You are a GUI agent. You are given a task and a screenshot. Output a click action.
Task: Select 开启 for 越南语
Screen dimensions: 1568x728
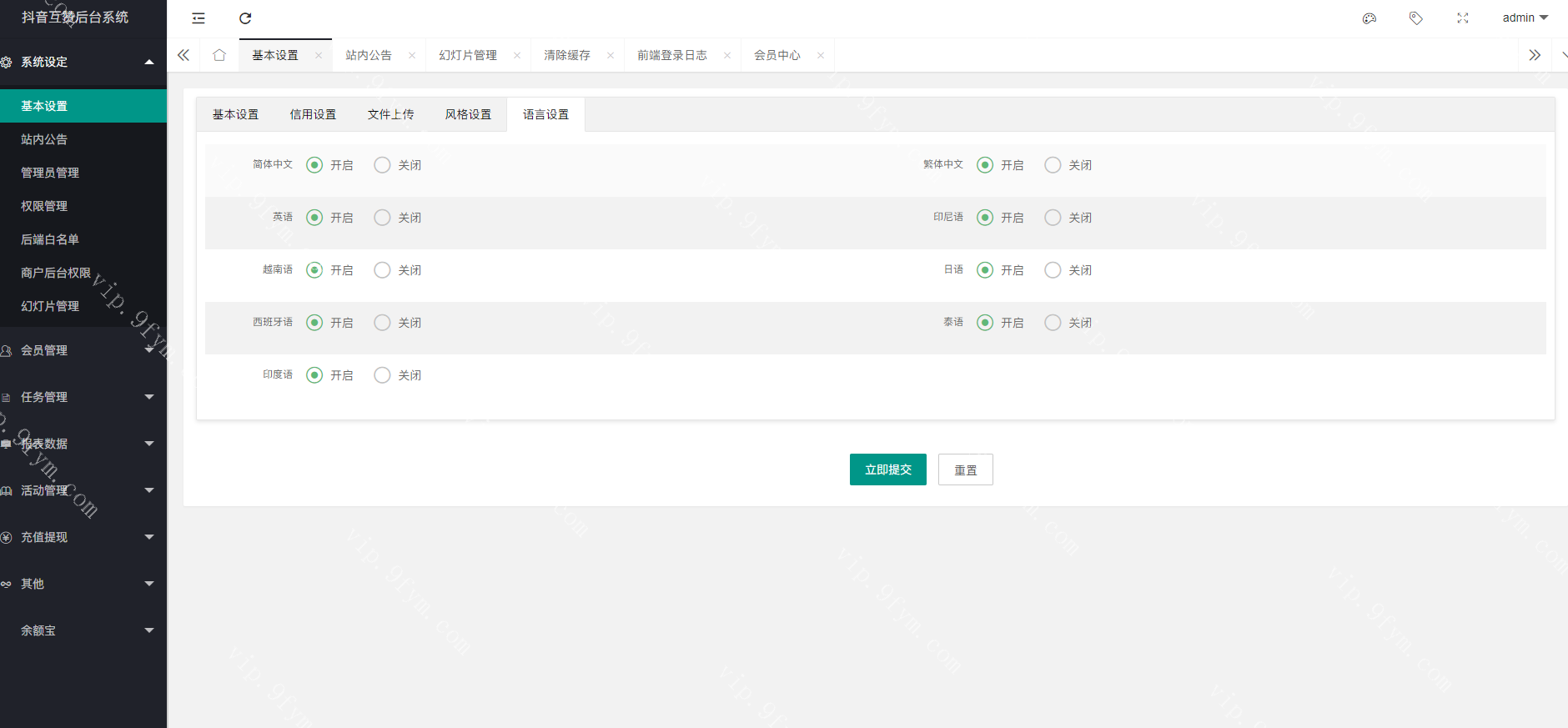[314, 270]
